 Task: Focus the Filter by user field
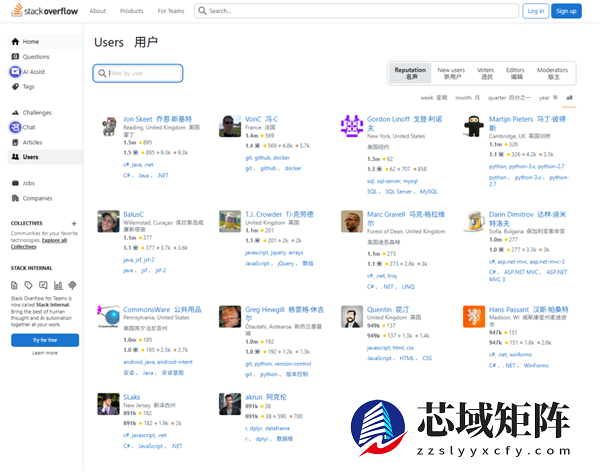(138, 73)
